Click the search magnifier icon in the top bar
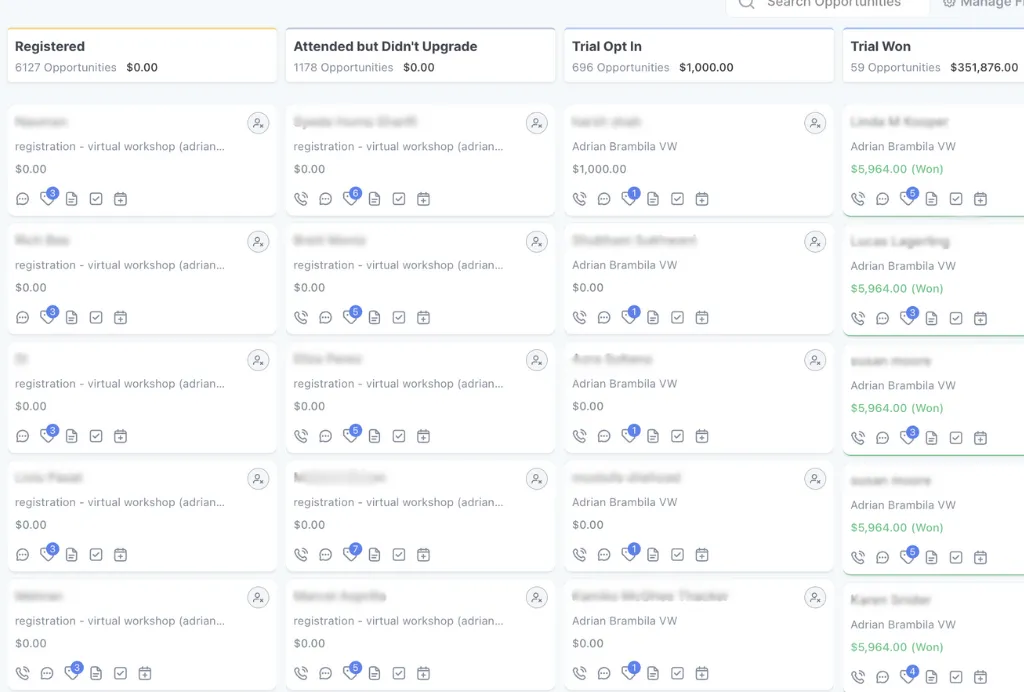Viewport: 1024px width, 692px height. pos(746,4)
